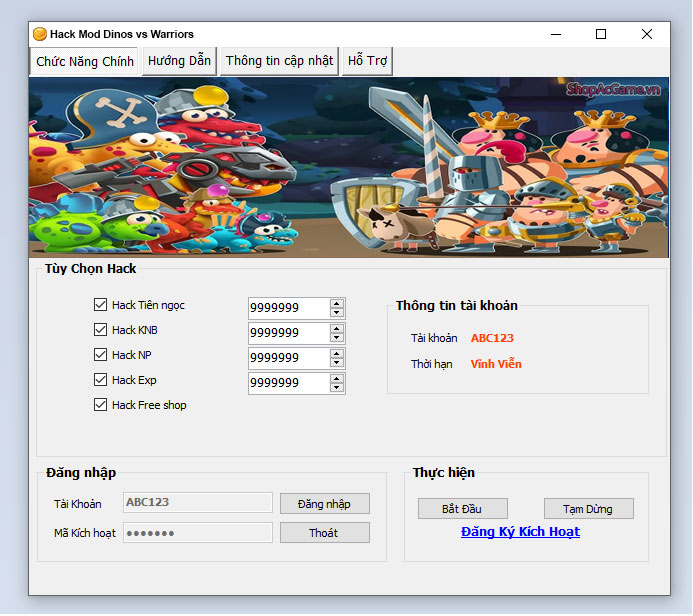Decrease Hack Exp value with down arrow

[337, 388]
